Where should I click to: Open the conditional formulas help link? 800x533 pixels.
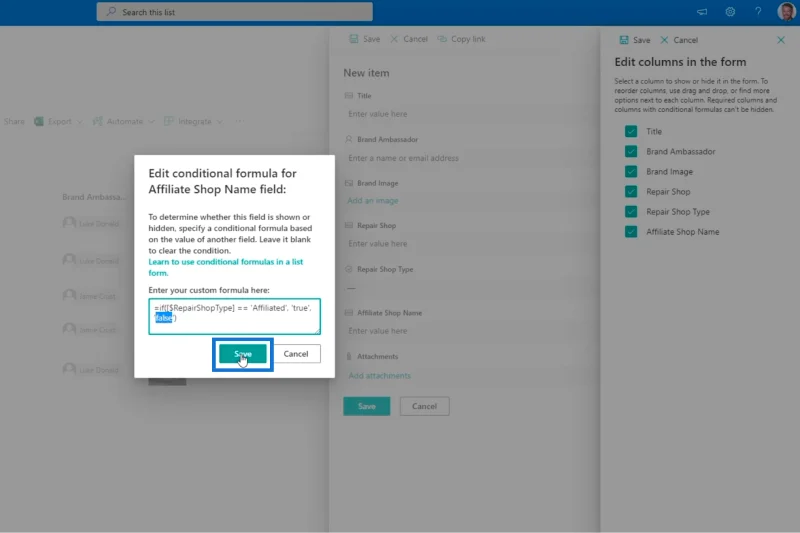tap(226, 267)
